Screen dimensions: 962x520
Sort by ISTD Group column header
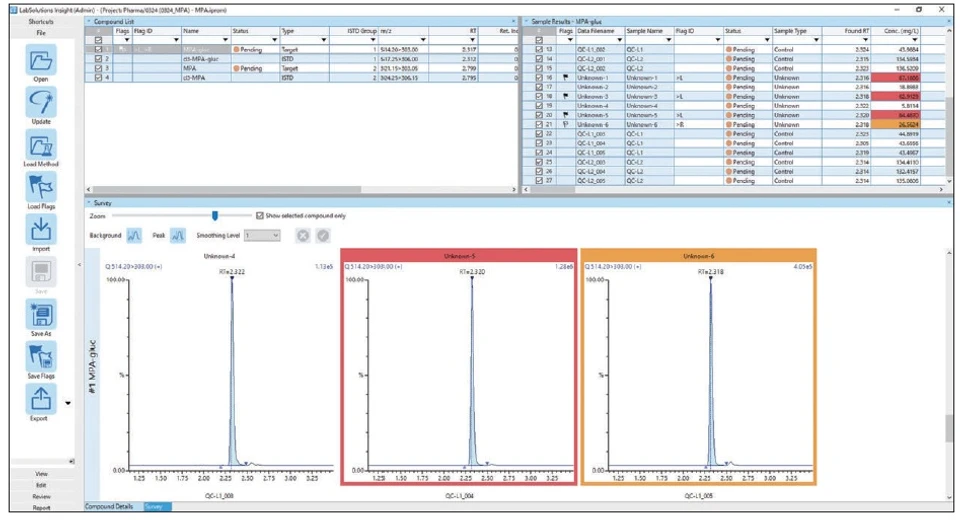pos(354,31)
